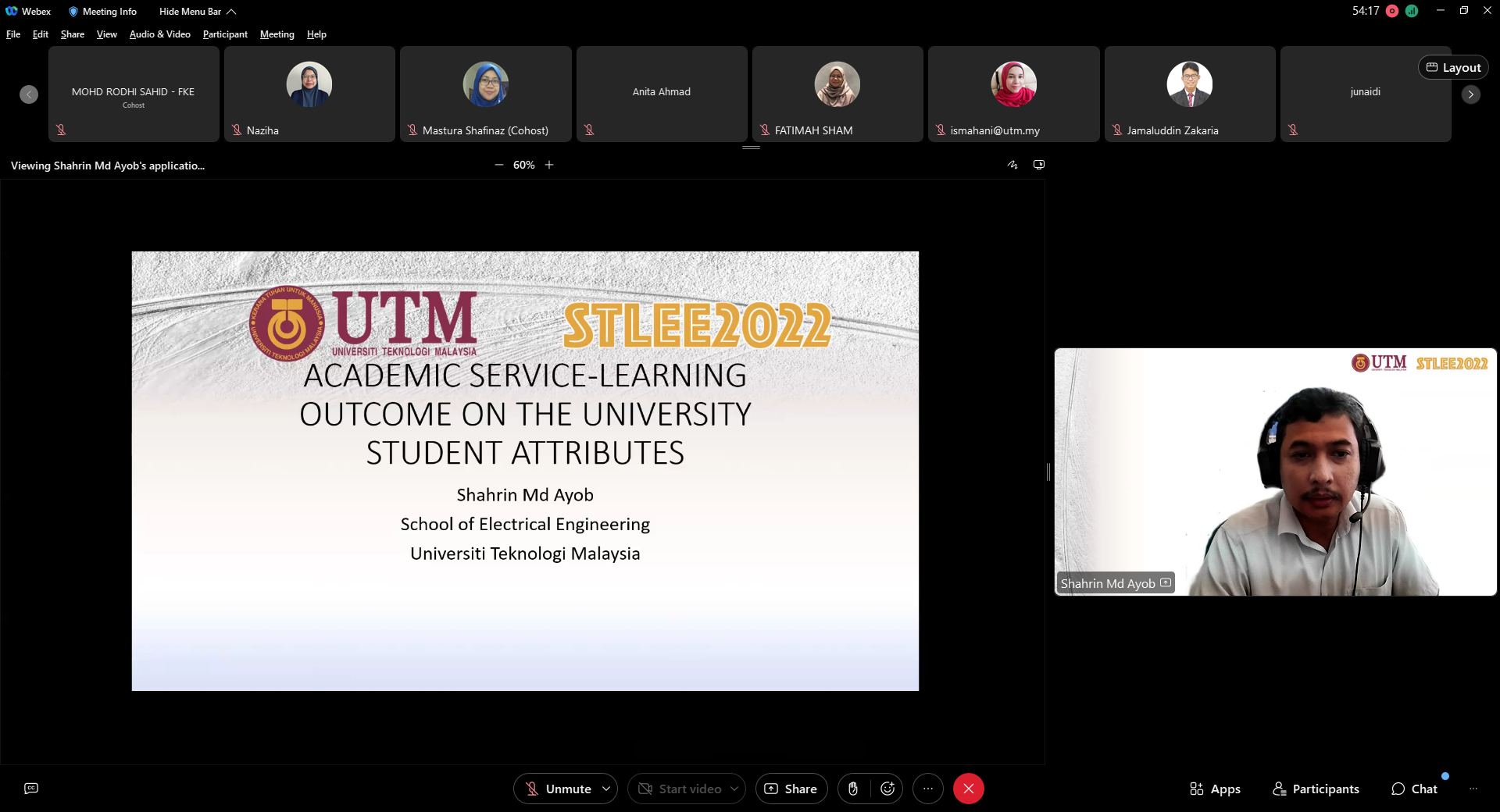Image resolution: width=1500 pixels, height=812 pixels.
Task: Select Anita Ahmad participant tile
Action: tap(662, 94)
